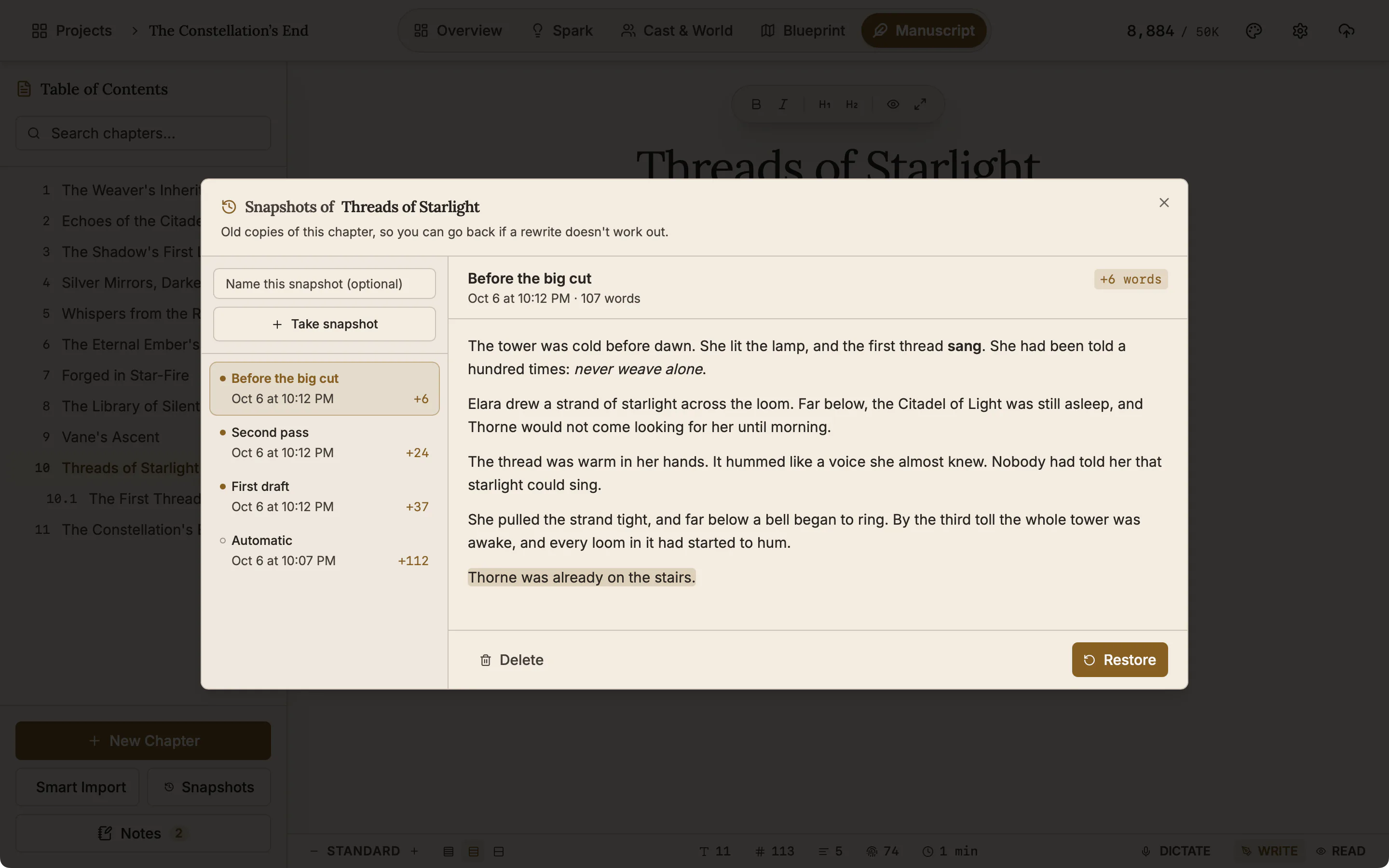Expand editor to fullscreen

point(920,105)
